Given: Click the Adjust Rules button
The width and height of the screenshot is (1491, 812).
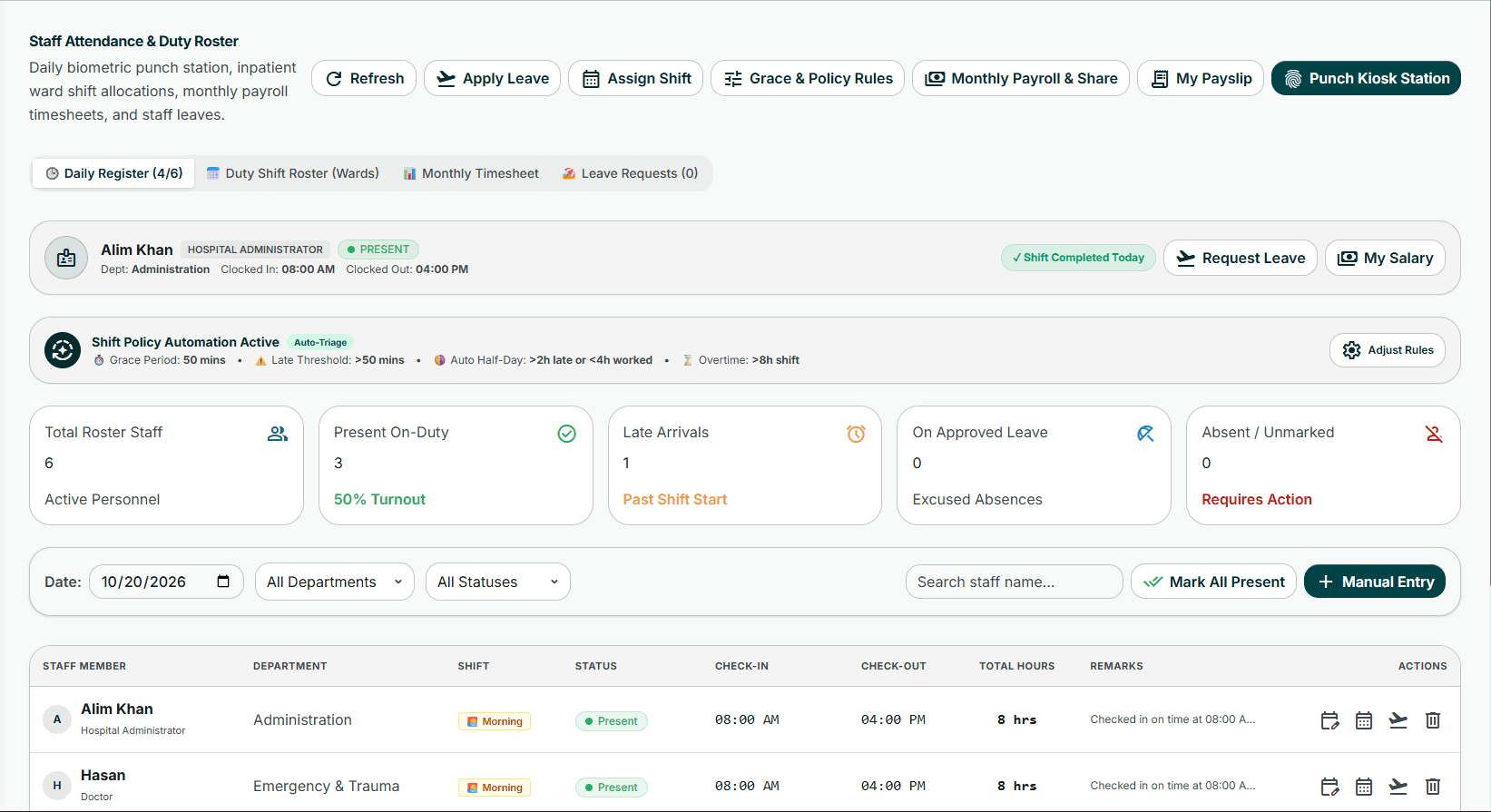Looking at the screenshot, I should coord(1388,350).
